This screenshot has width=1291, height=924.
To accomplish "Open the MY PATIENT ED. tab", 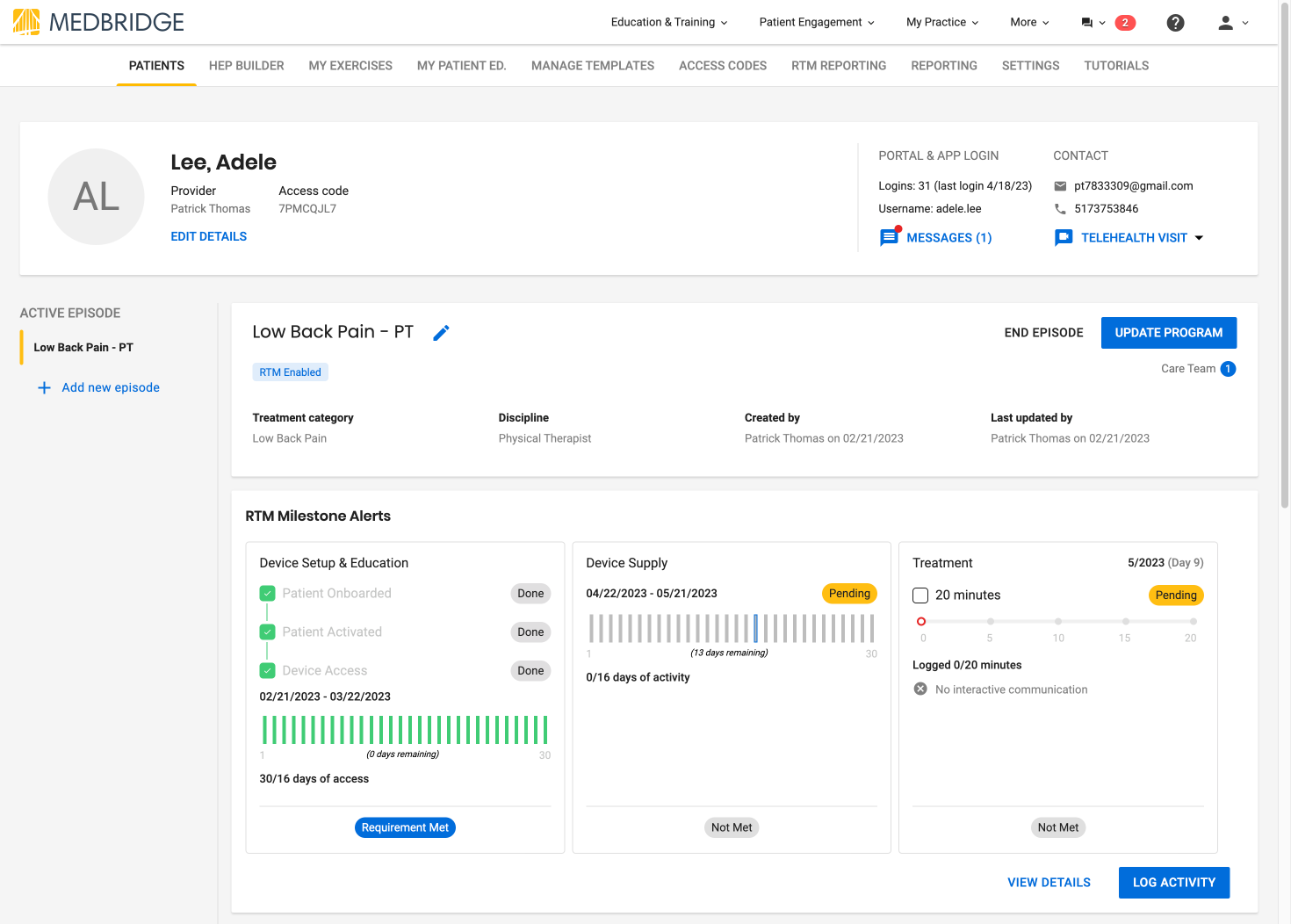I will coord(462,66).
